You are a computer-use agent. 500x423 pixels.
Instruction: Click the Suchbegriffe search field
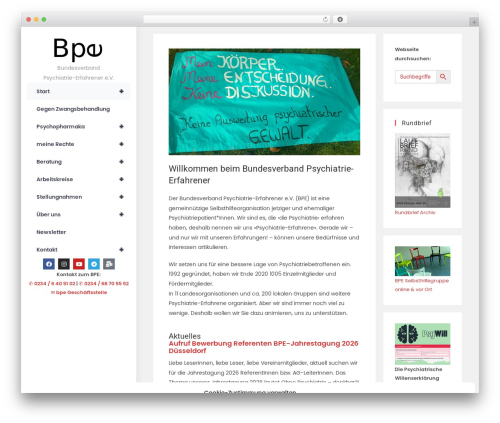(x=415, y=77)
